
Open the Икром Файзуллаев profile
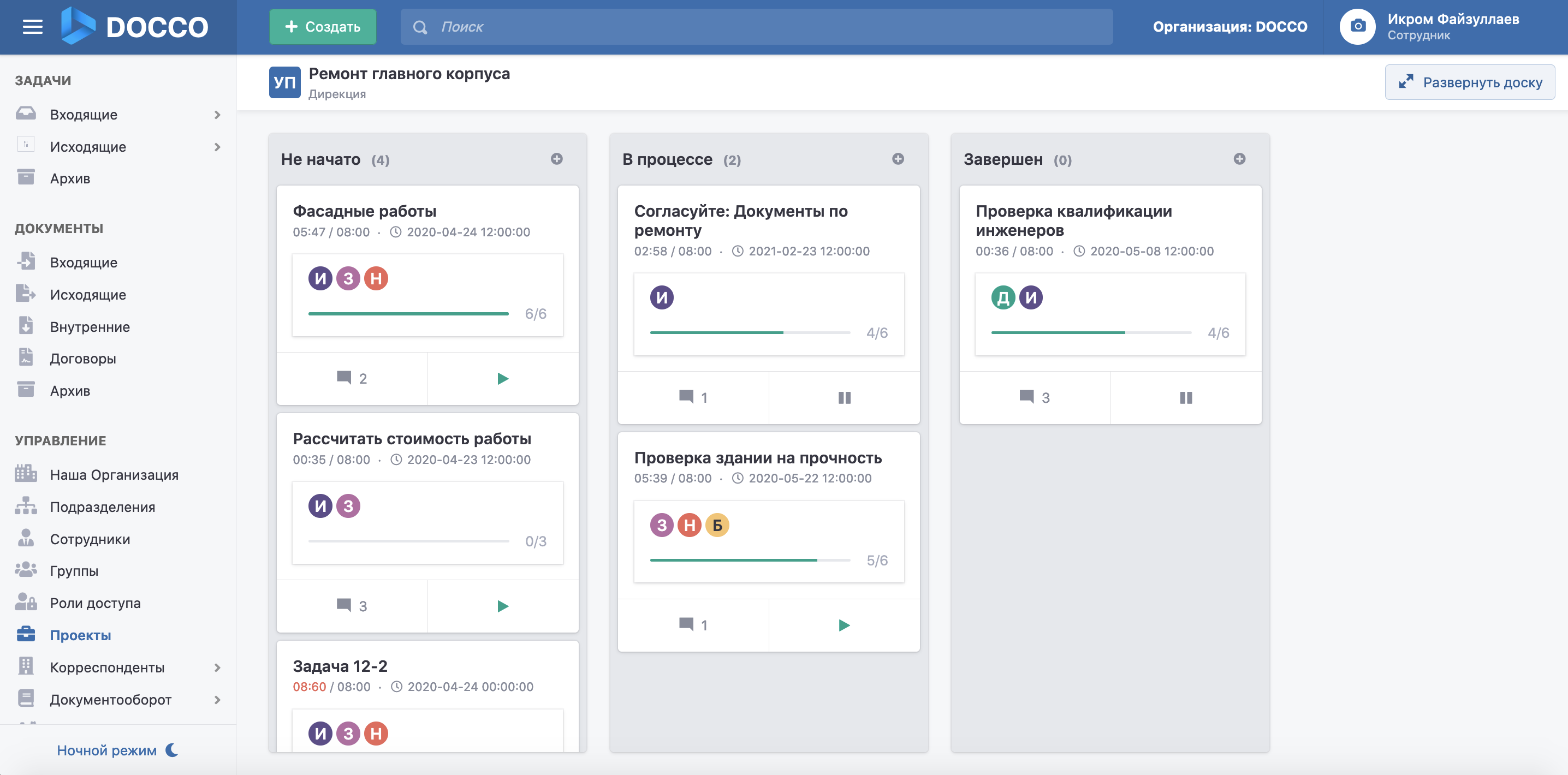click(1452, 26)
